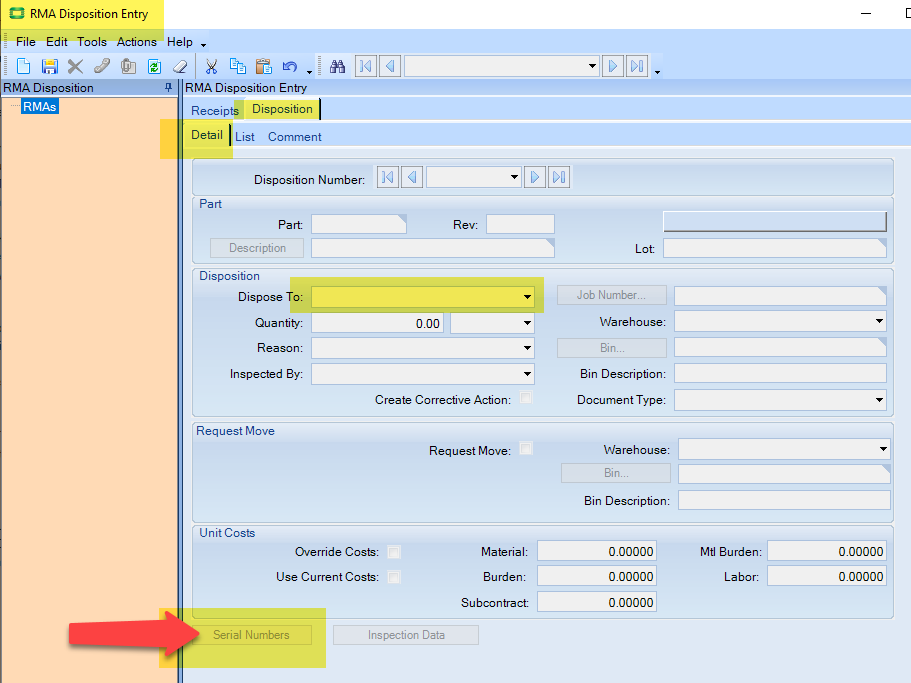Click the Delete (X) toolbar icon
The width and height of the screenshot is (911, 683).
(x=74, y=66)
